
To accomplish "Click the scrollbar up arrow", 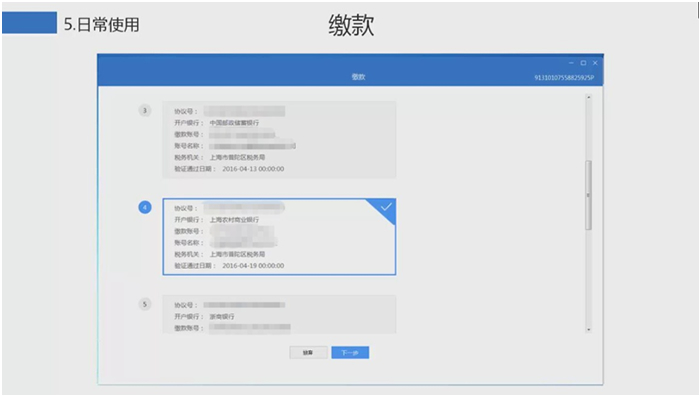I will click(588, 97).
